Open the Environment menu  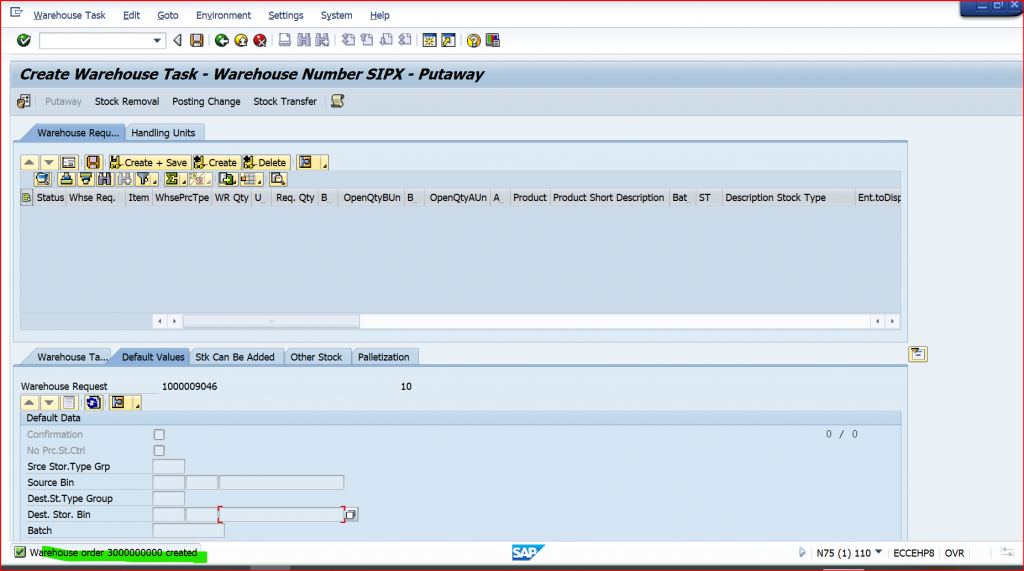click(223, 15)
